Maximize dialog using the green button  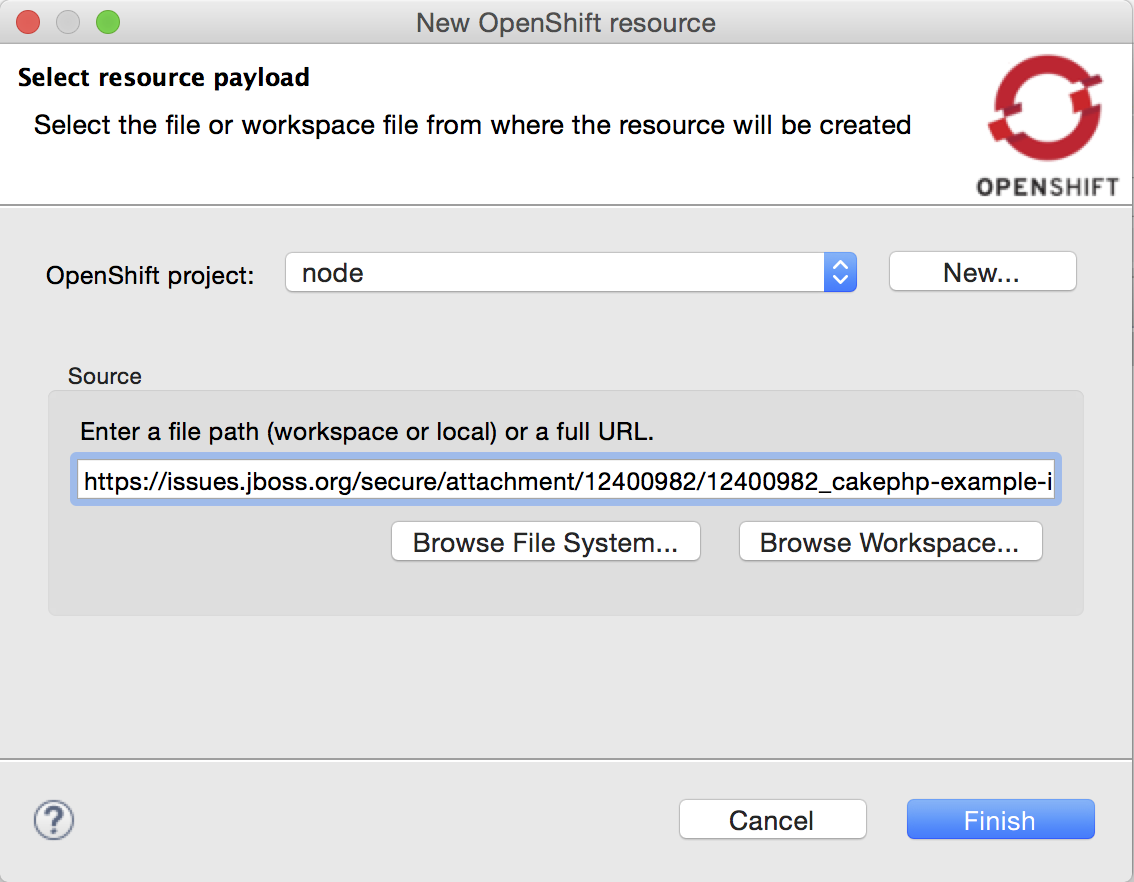107,22
